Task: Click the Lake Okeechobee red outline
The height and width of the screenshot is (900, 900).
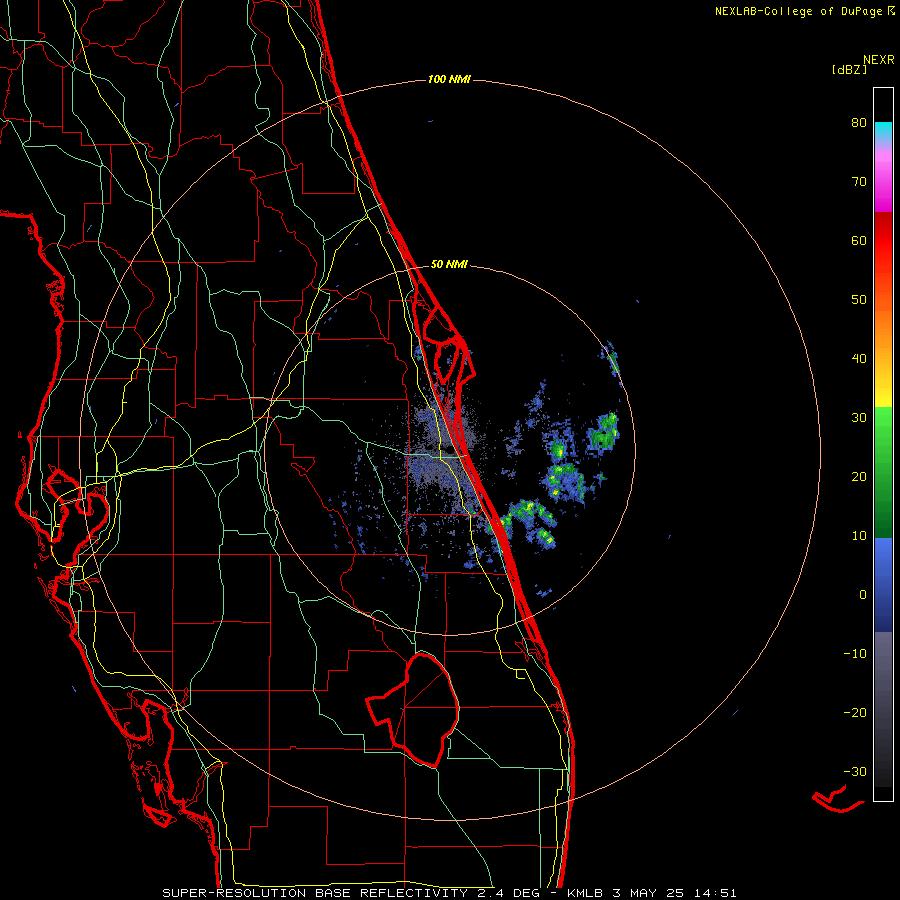Action: pyautogui.click(x=413, y=711)
